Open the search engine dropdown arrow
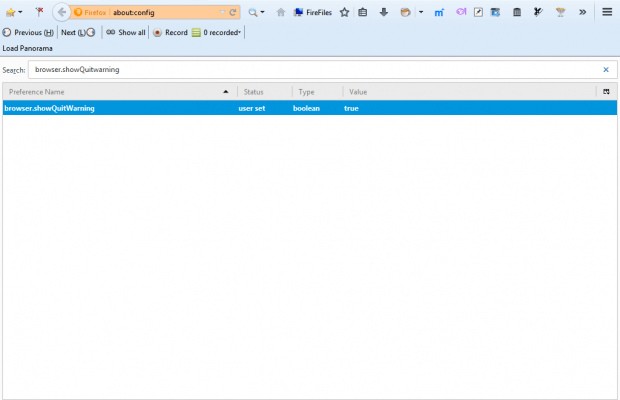The width and height of the screenshot is (620, 400). pyautogui.click(x=263, y=13)
